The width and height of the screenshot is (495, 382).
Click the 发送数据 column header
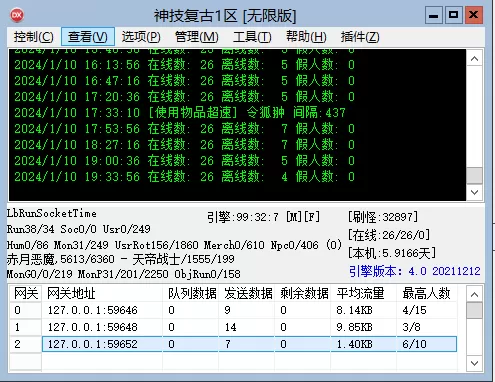247,294
